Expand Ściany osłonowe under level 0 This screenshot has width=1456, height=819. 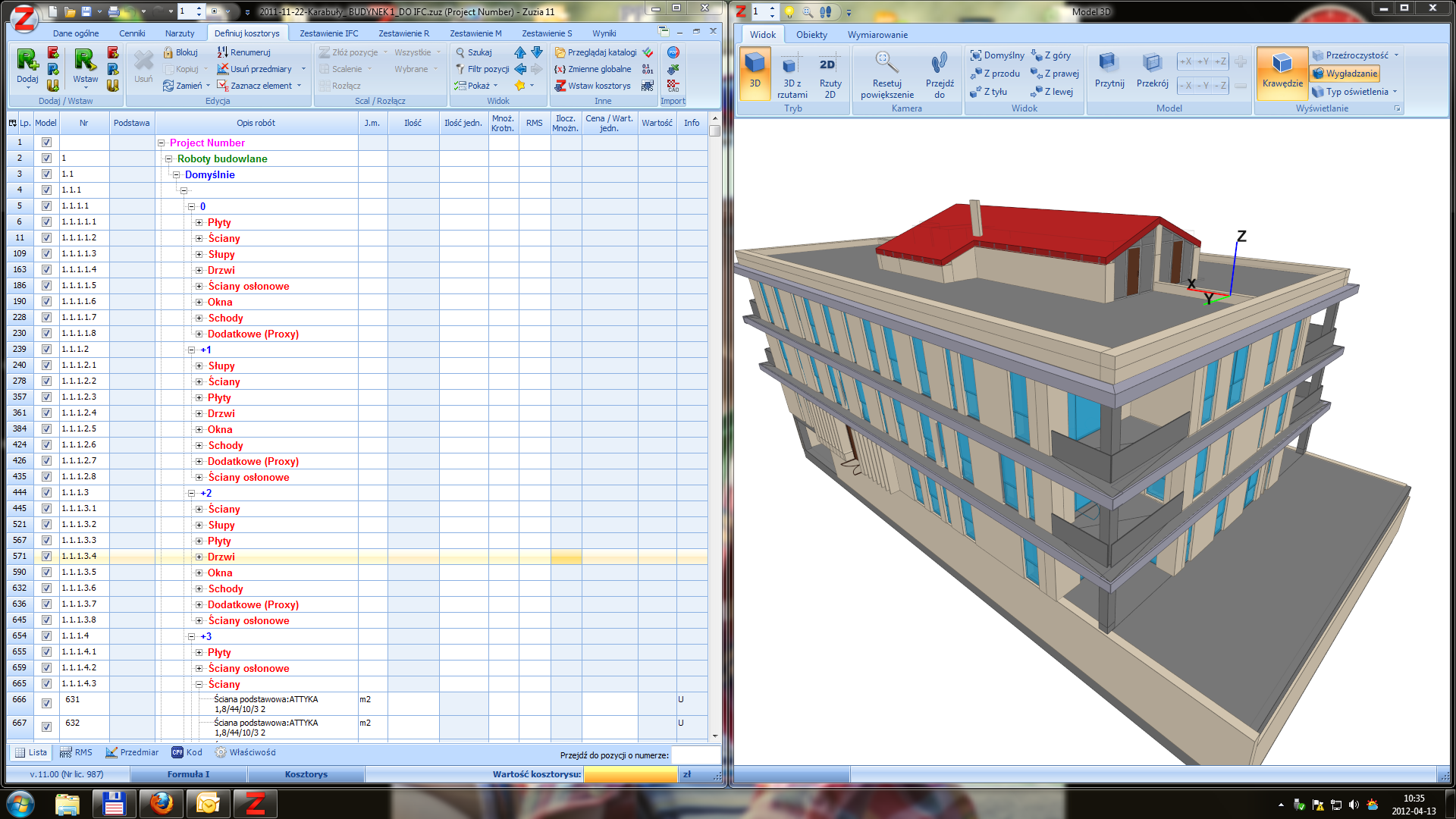pyautogui.click(x=199, y=287)
